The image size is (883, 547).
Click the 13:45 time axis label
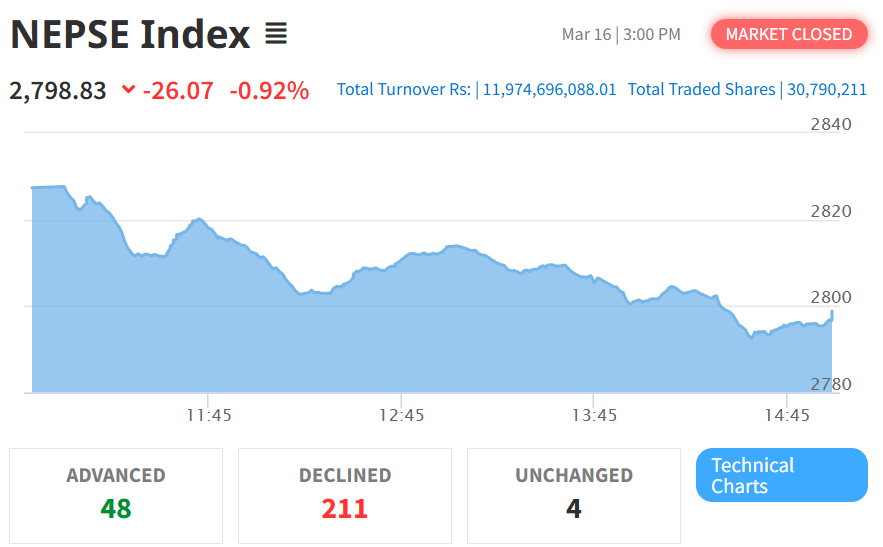click(594, 415)
